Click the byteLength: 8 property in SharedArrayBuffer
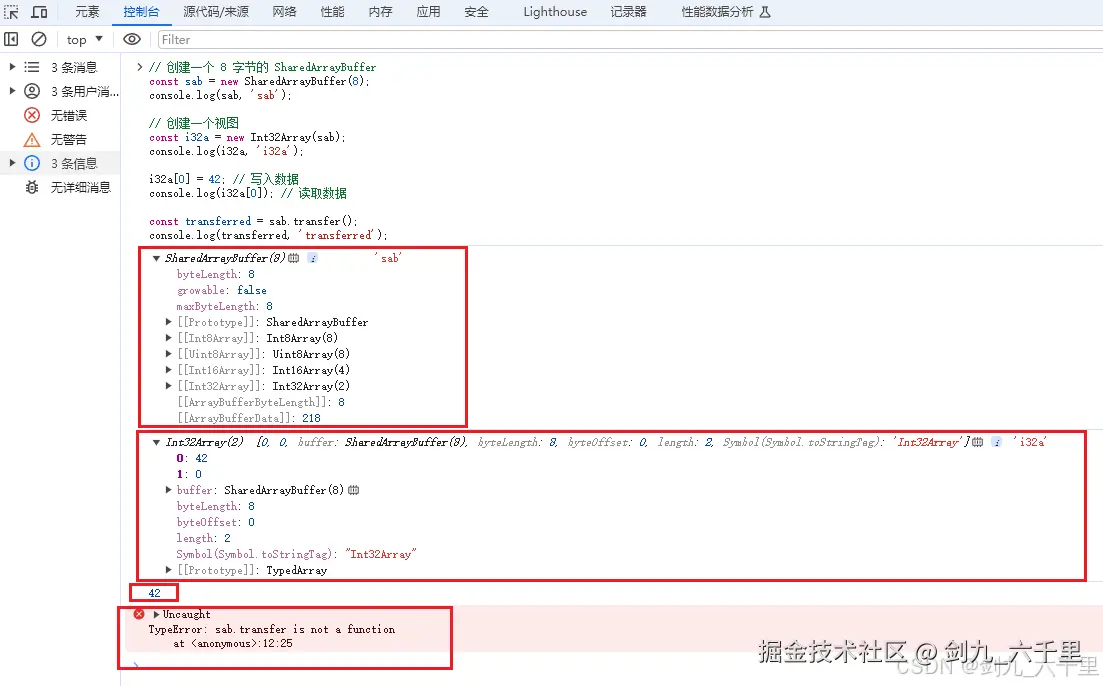This screenshot has height=686, width=1103. pos(215,274)
